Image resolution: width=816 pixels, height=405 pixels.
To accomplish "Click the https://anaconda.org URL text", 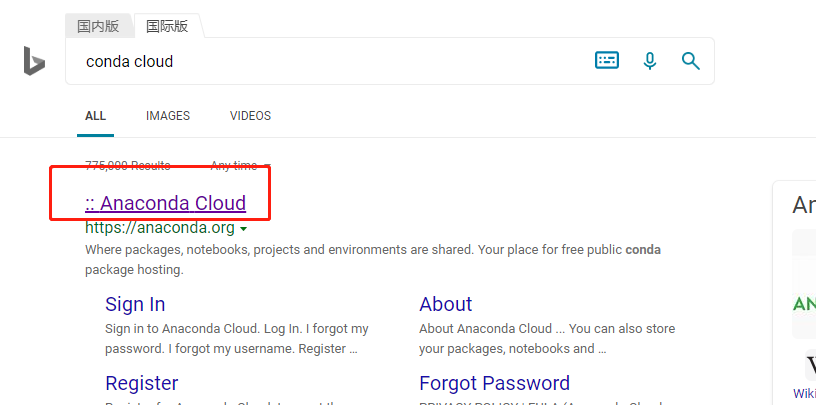I will [160, 228].
